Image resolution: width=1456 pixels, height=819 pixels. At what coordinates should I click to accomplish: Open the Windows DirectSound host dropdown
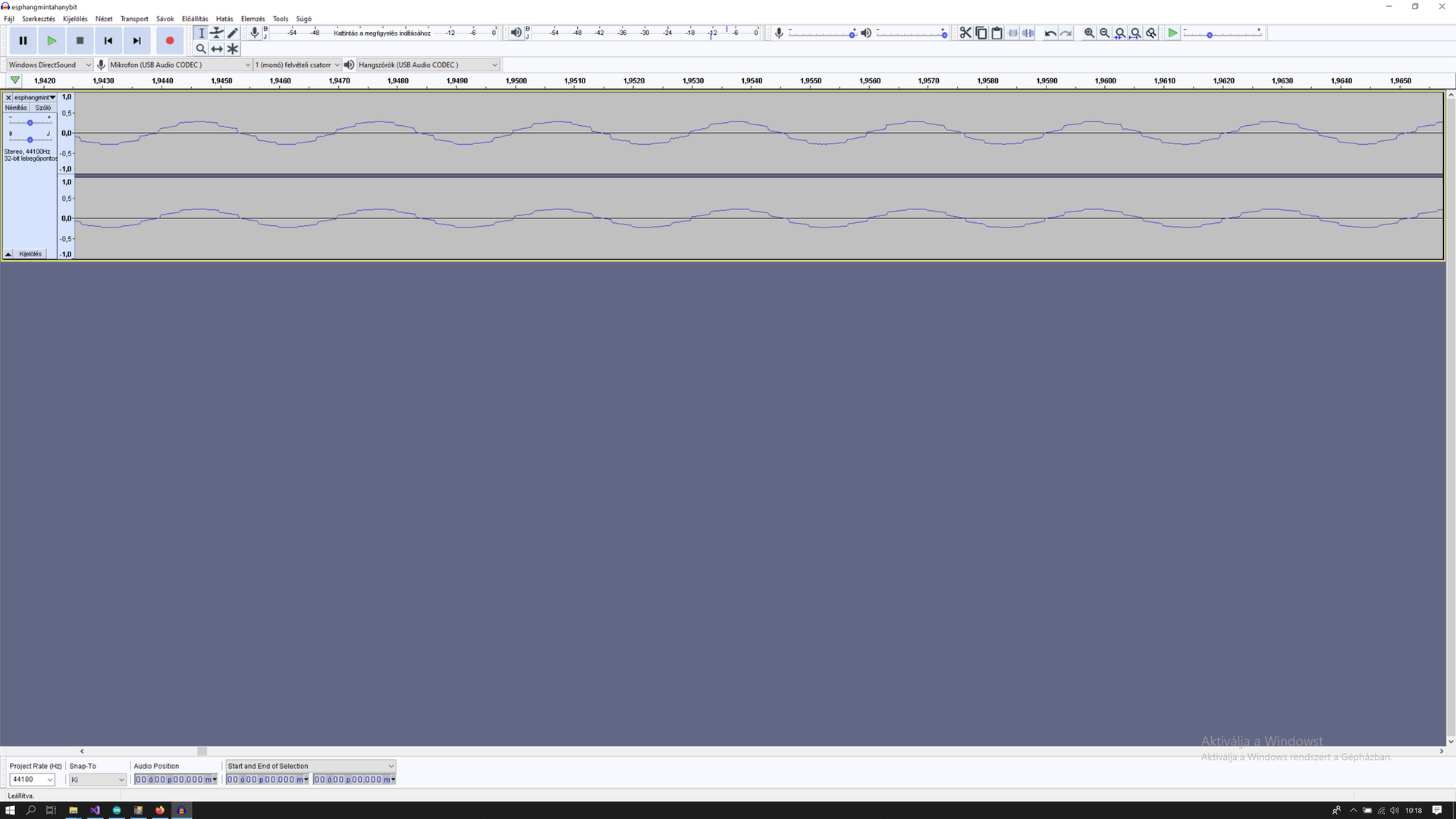(49, 64)
